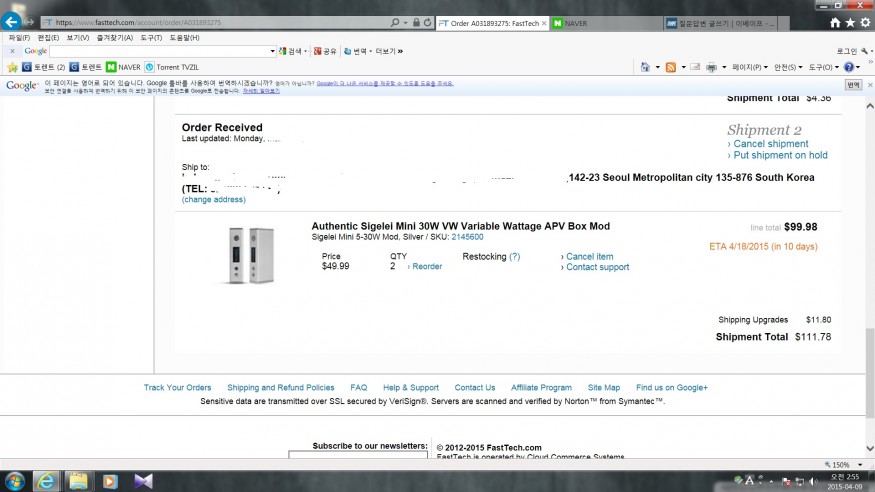The image size is (875, 492).
Task: Open the 도구(O) tools dropdown menu
Action: coord(824,67)
